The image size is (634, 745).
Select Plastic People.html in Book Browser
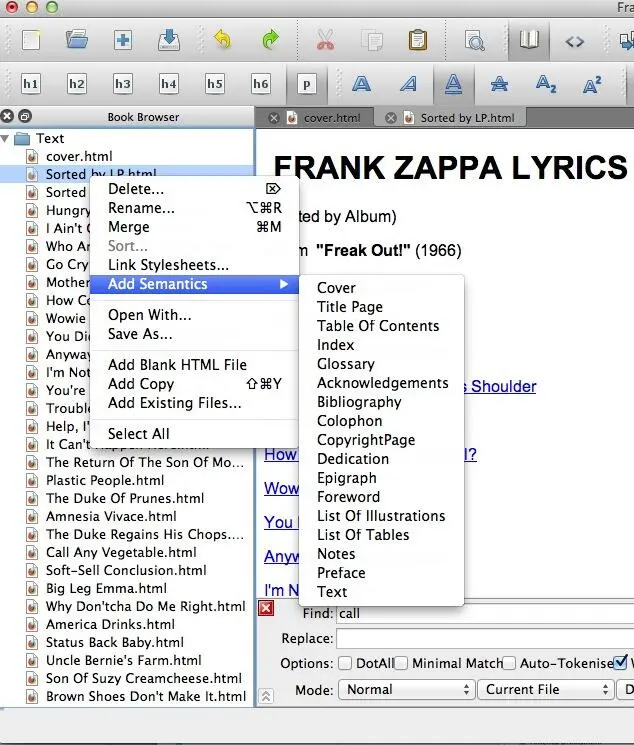pyautogui.click(x=105, y=480)
